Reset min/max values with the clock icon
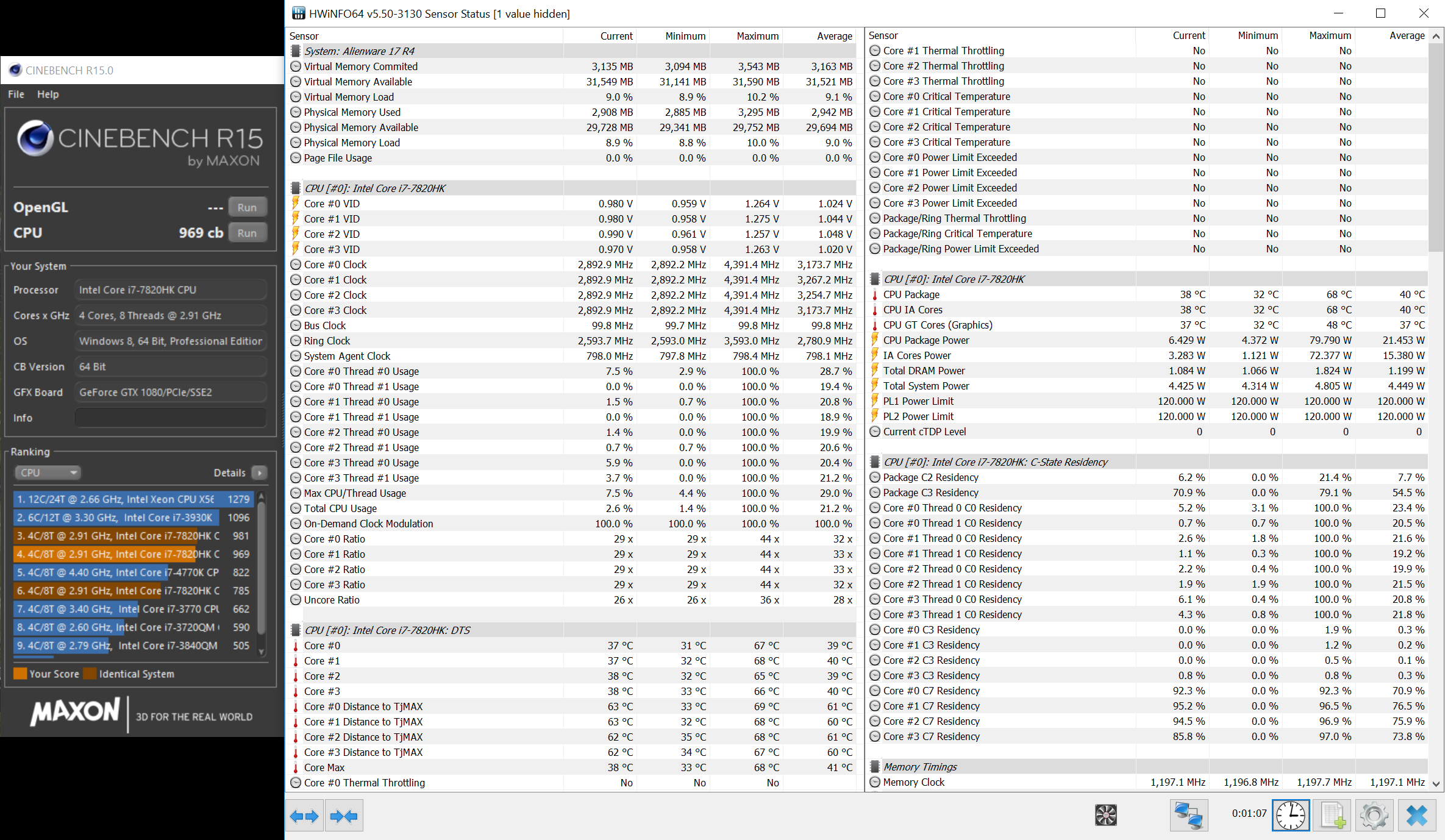The height and width of the screenshot is (840, 1445). (x=1291, y=816)
